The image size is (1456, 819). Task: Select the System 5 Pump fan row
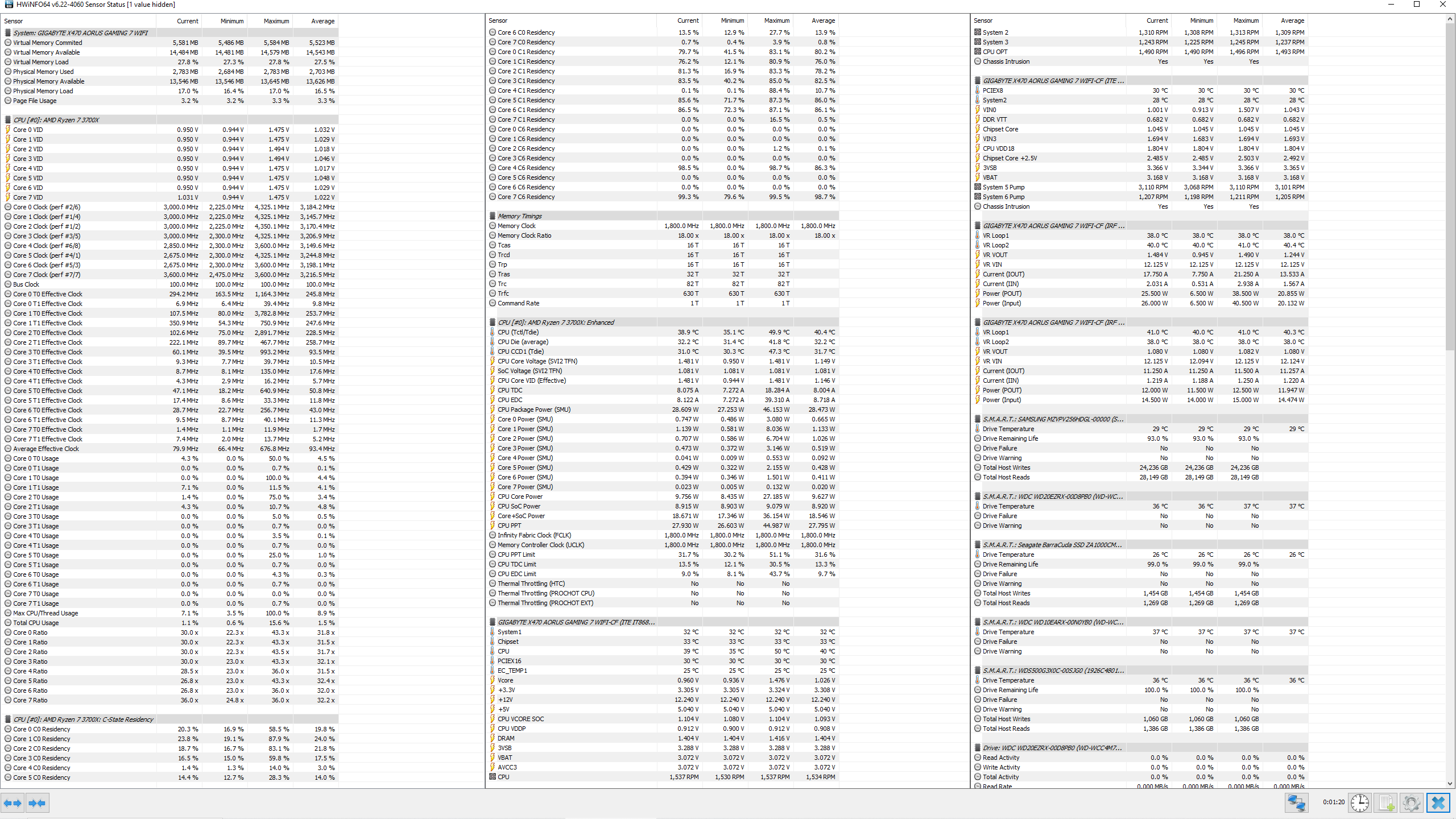[x=1003, y=187]
